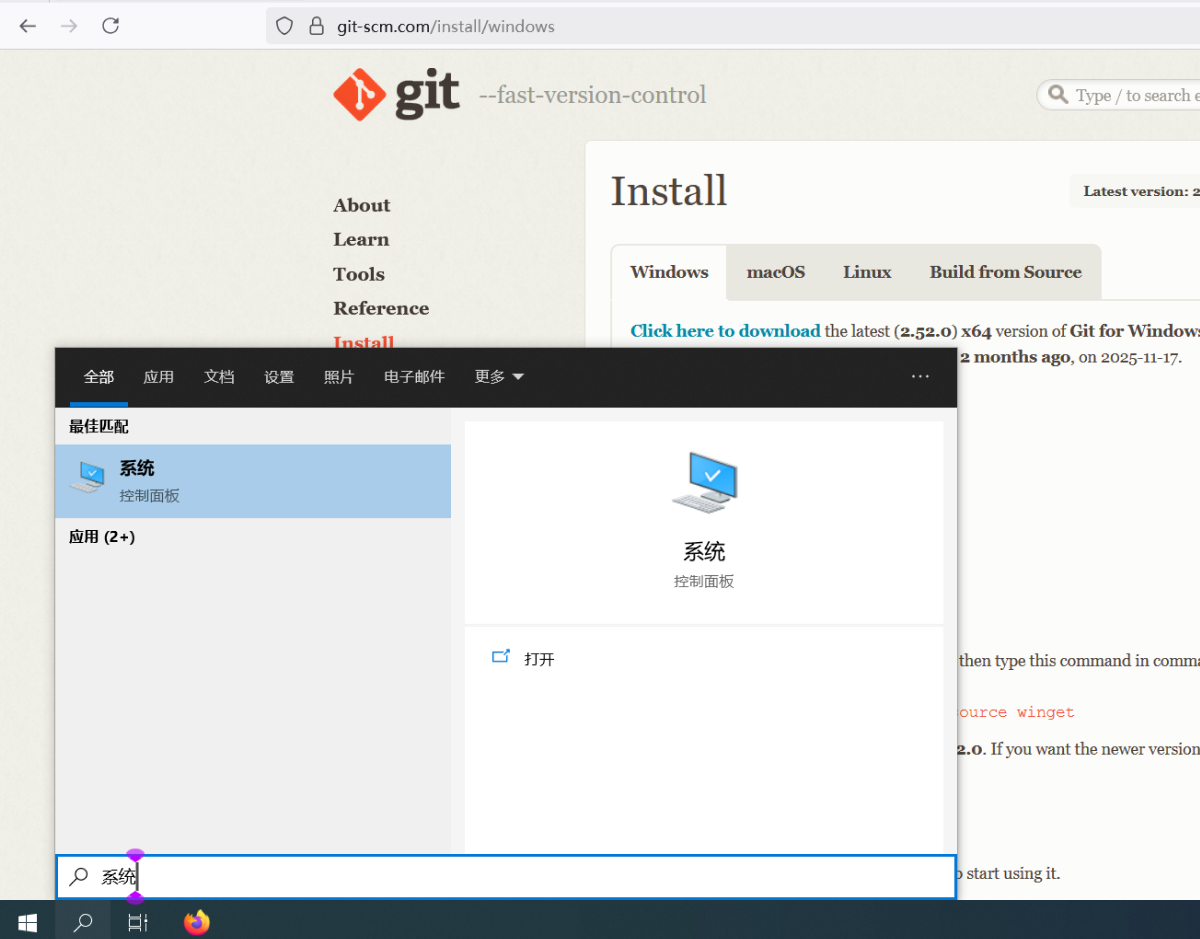Open Task View on the taskbar

pyautogui.click(x=138, y=922)
